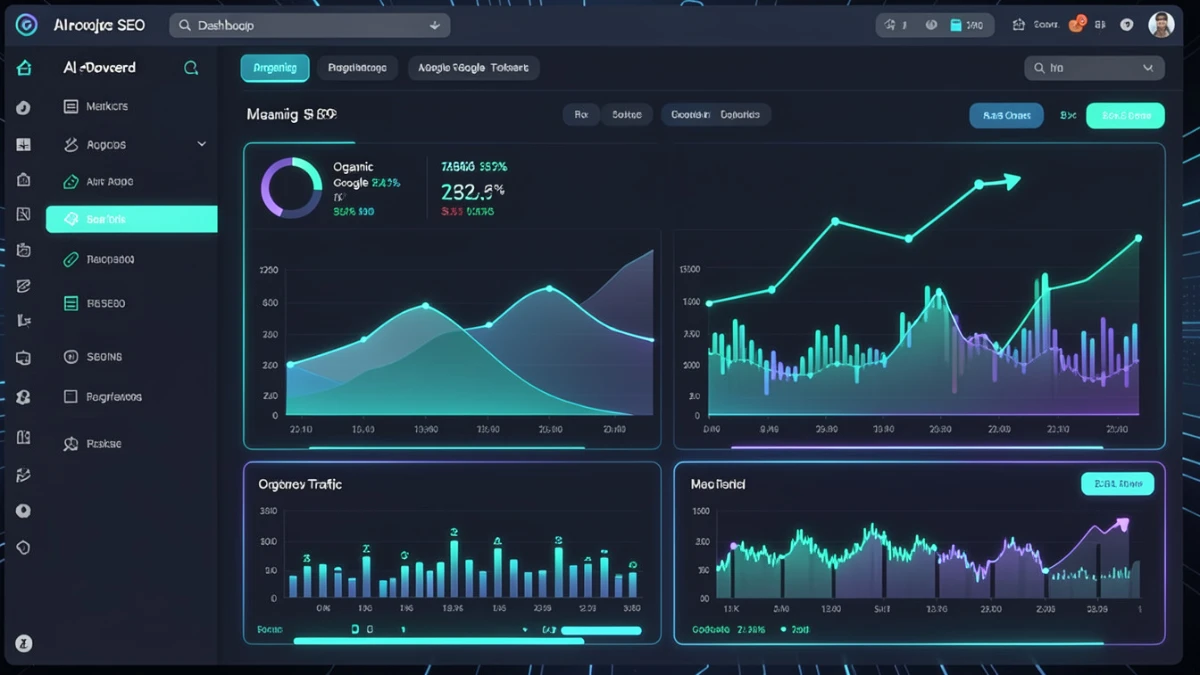Click the 'B×' link between the two header buttons
This screenshot has width=1200, height=675.
click(1067, 115)
